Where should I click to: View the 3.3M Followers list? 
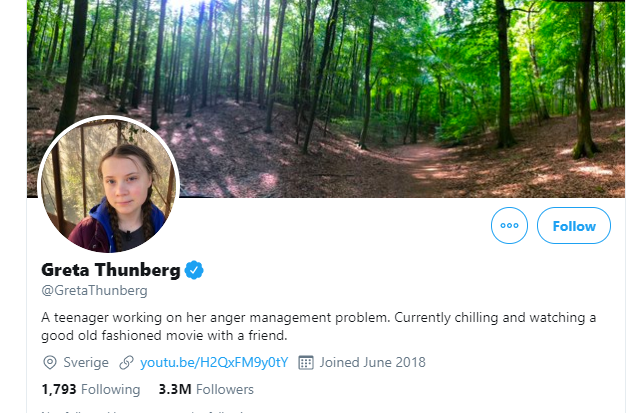[206, 389]
